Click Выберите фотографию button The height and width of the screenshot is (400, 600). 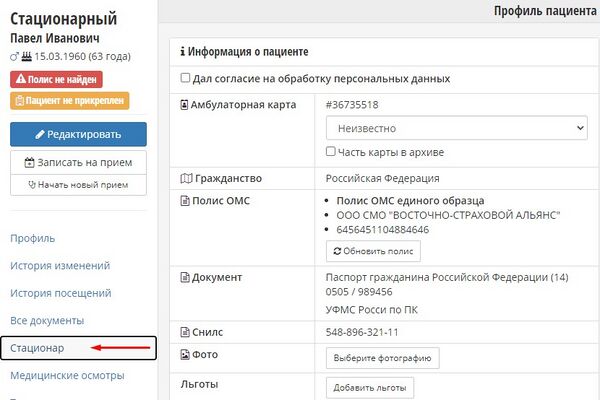click(383, 358)
